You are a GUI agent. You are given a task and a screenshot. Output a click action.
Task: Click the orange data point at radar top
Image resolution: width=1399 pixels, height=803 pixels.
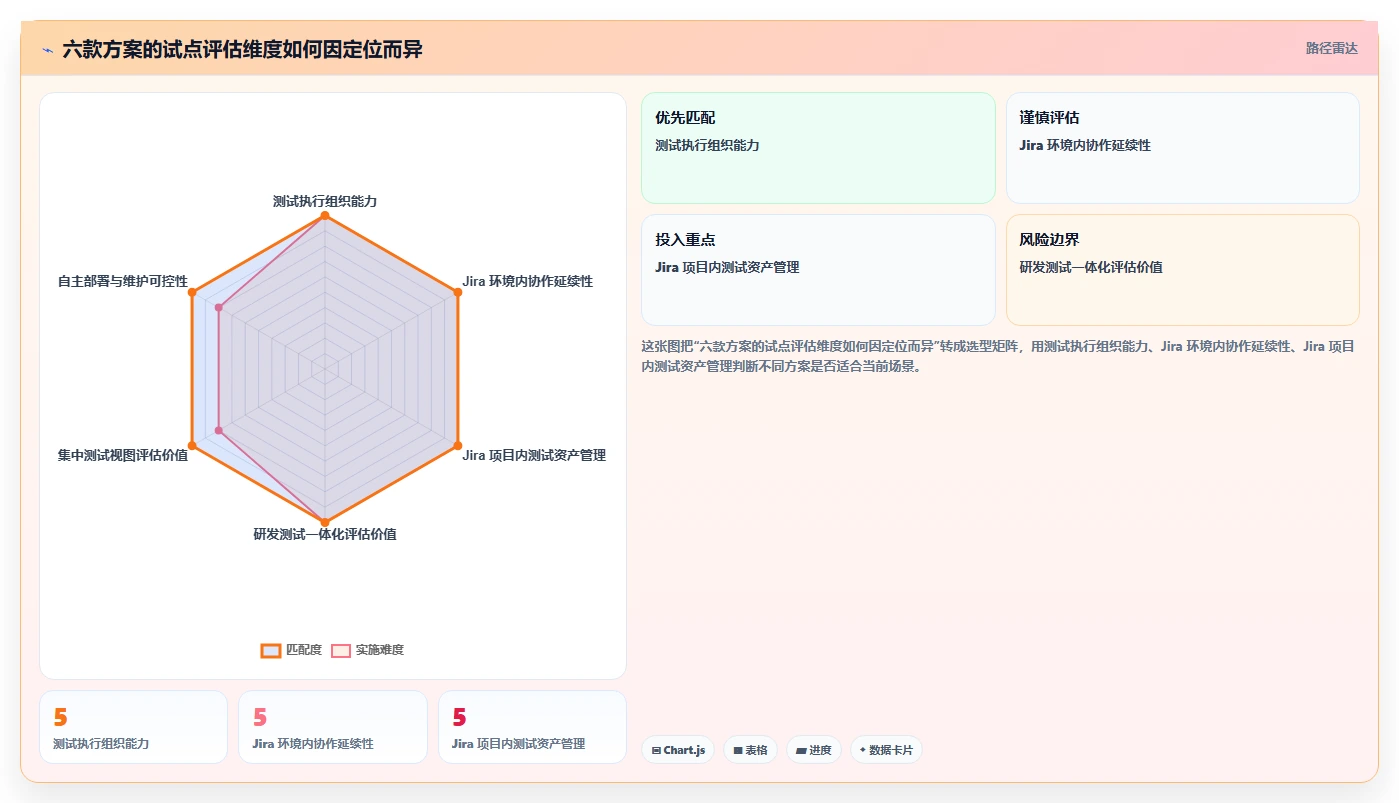click(324, 216)
